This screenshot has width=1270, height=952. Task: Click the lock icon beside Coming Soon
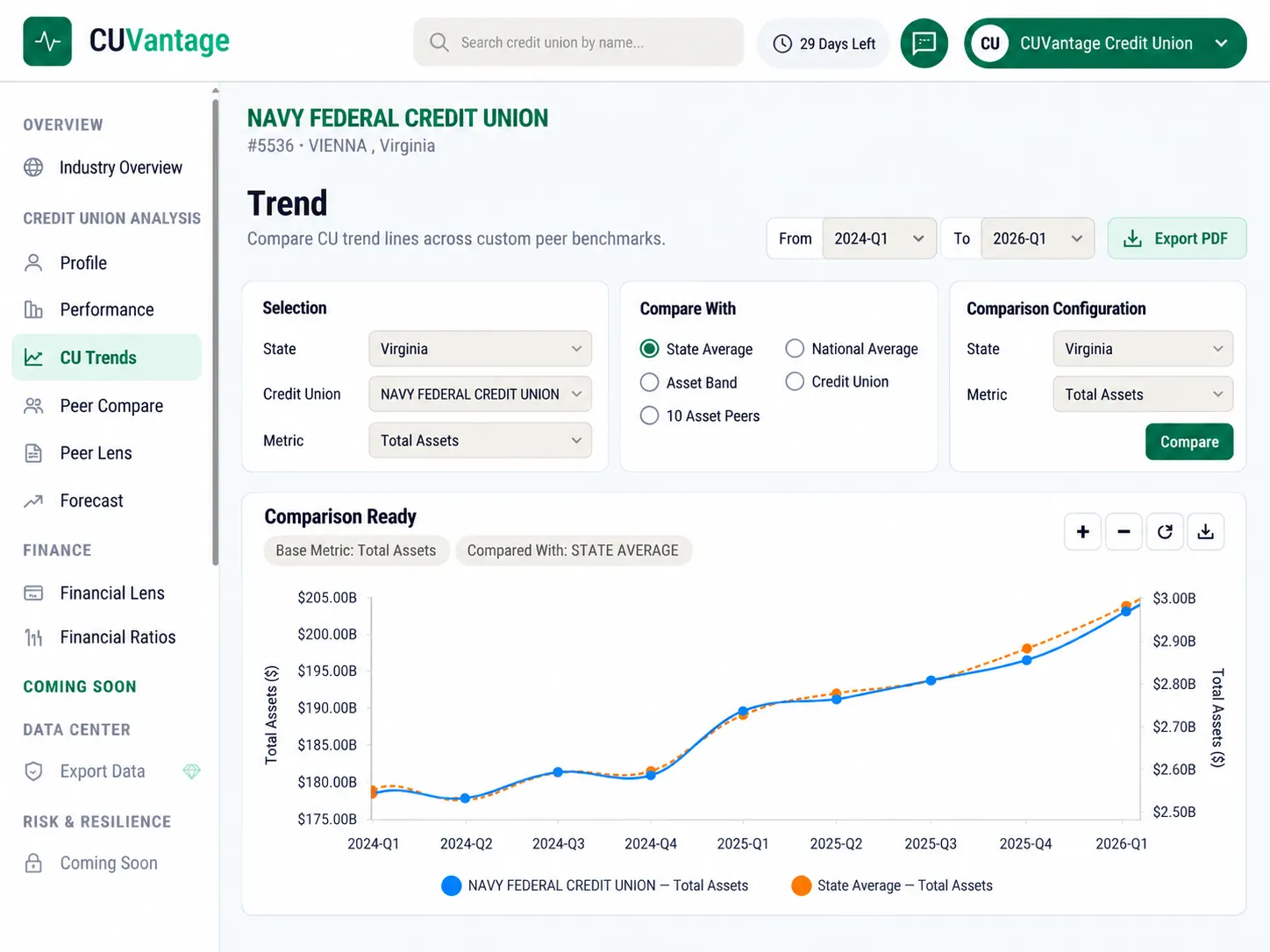pyautogui.click(x=33, y=863)
